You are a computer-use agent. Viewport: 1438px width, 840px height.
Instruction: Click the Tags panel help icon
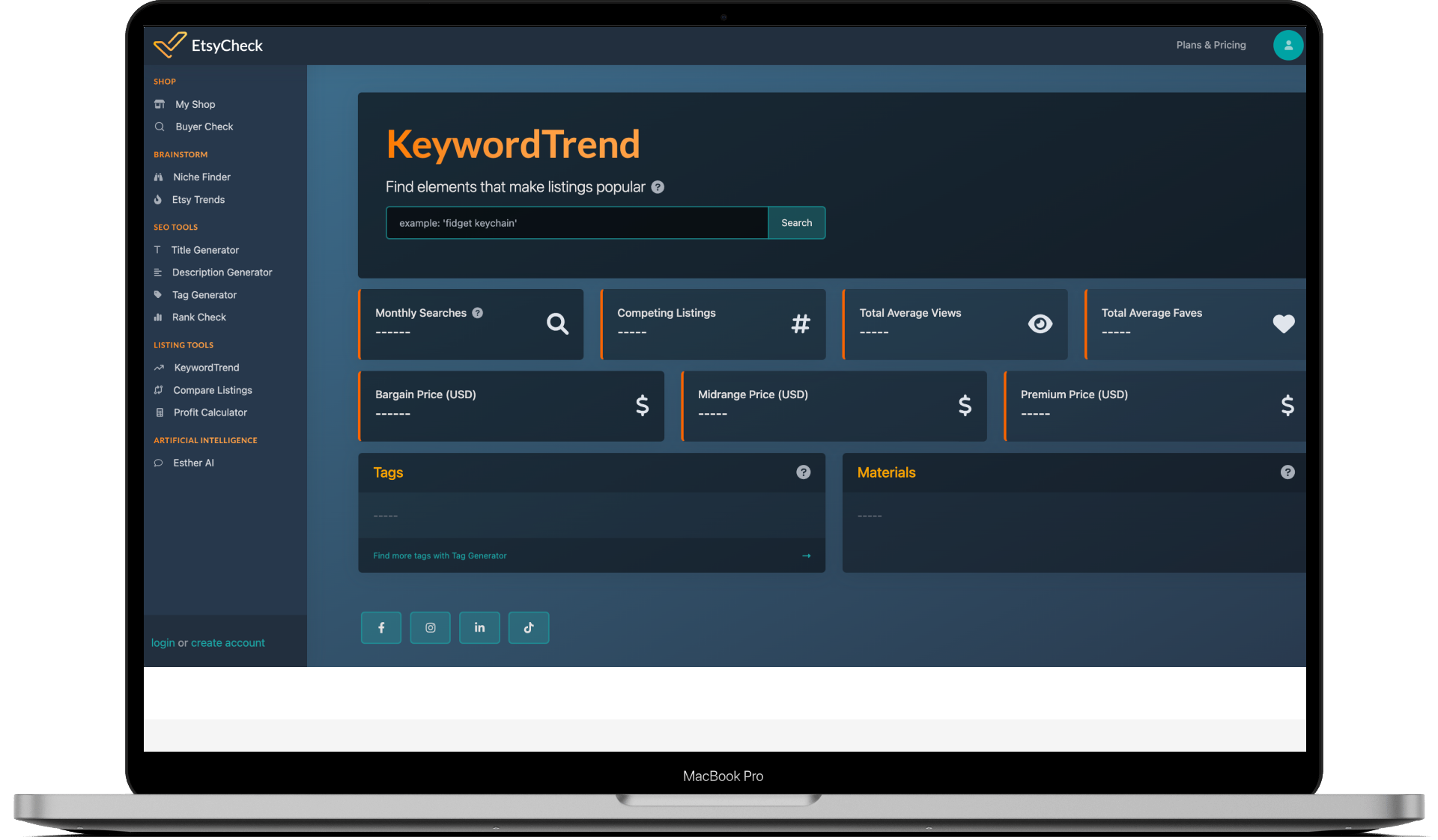804,472
